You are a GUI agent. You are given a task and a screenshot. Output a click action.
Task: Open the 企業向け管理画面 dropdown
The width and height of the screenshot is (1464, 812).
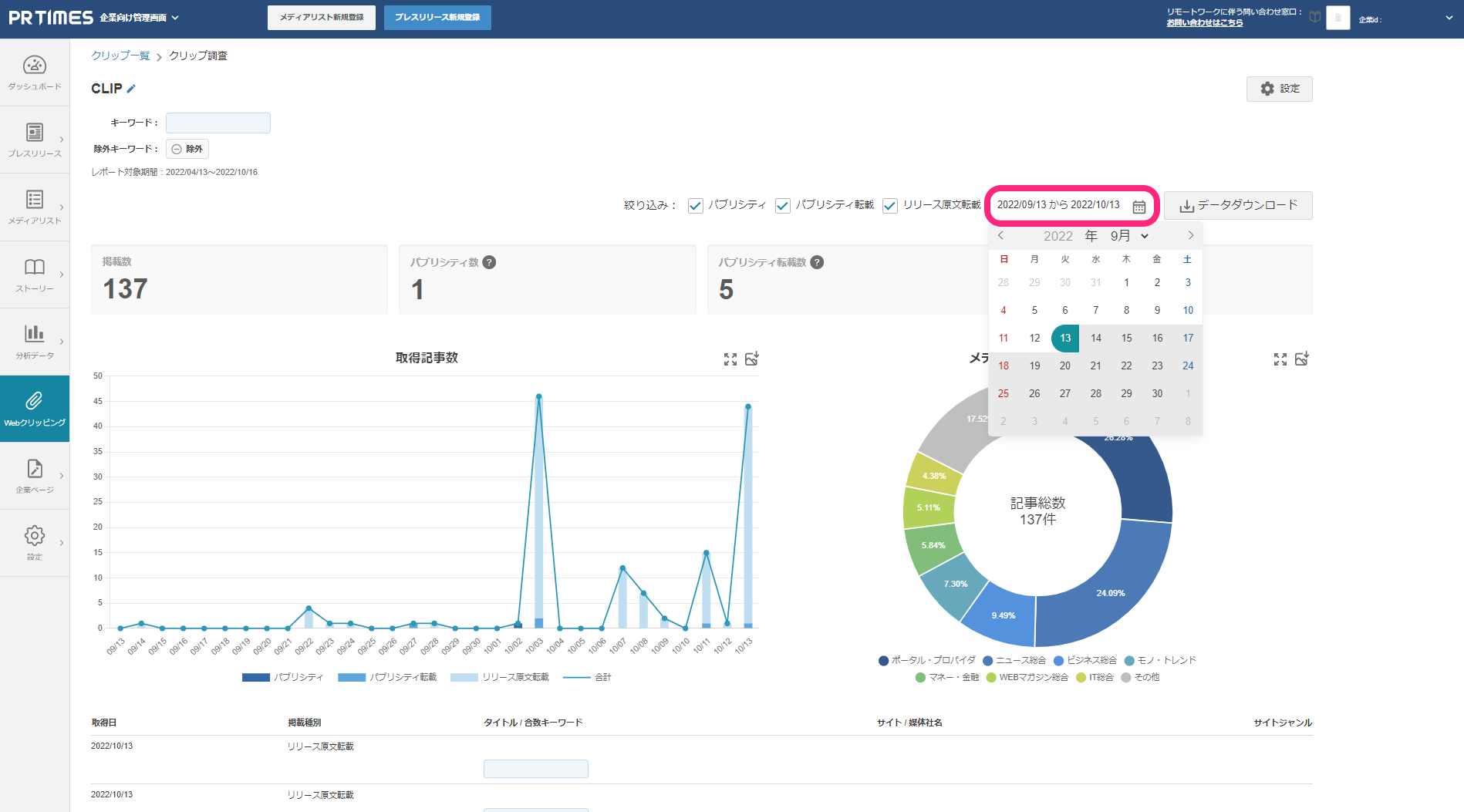point(139,17)
